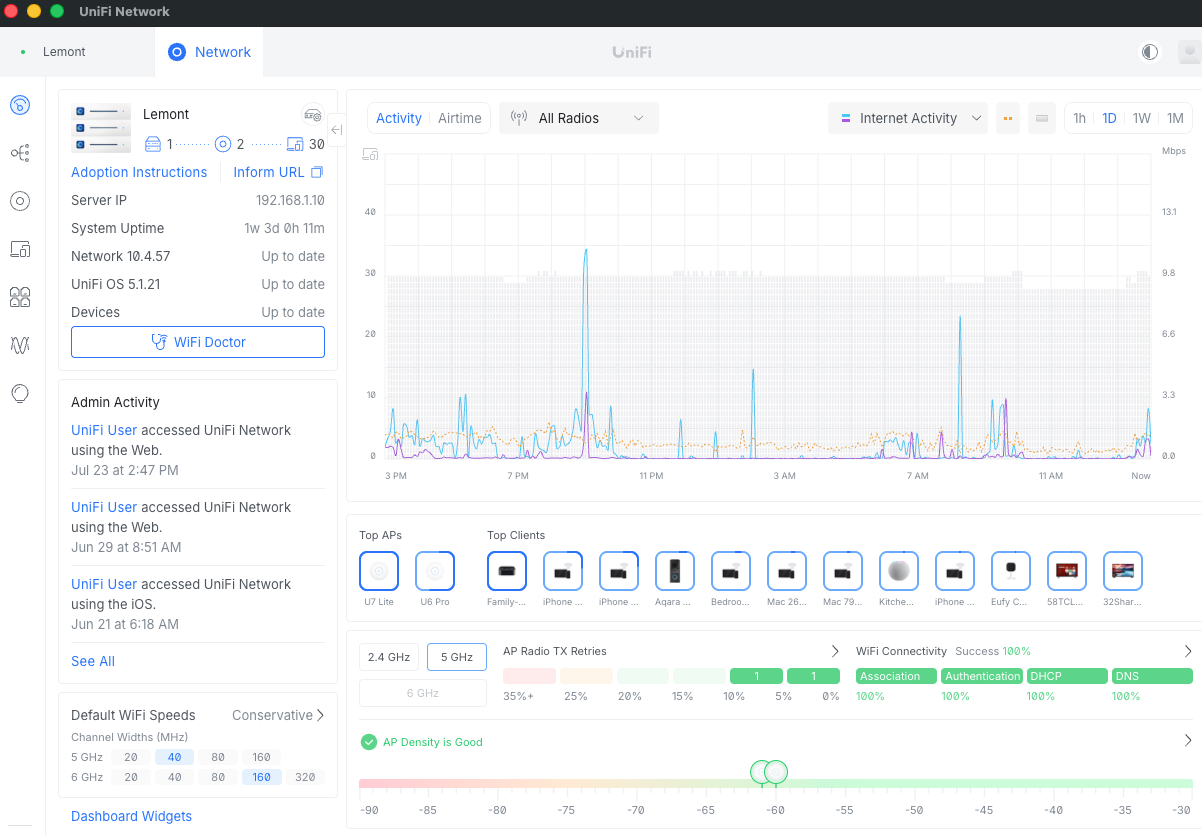Open the Internet Activity dropdown
Screen dimensions: 1202x836
point(908,118)
